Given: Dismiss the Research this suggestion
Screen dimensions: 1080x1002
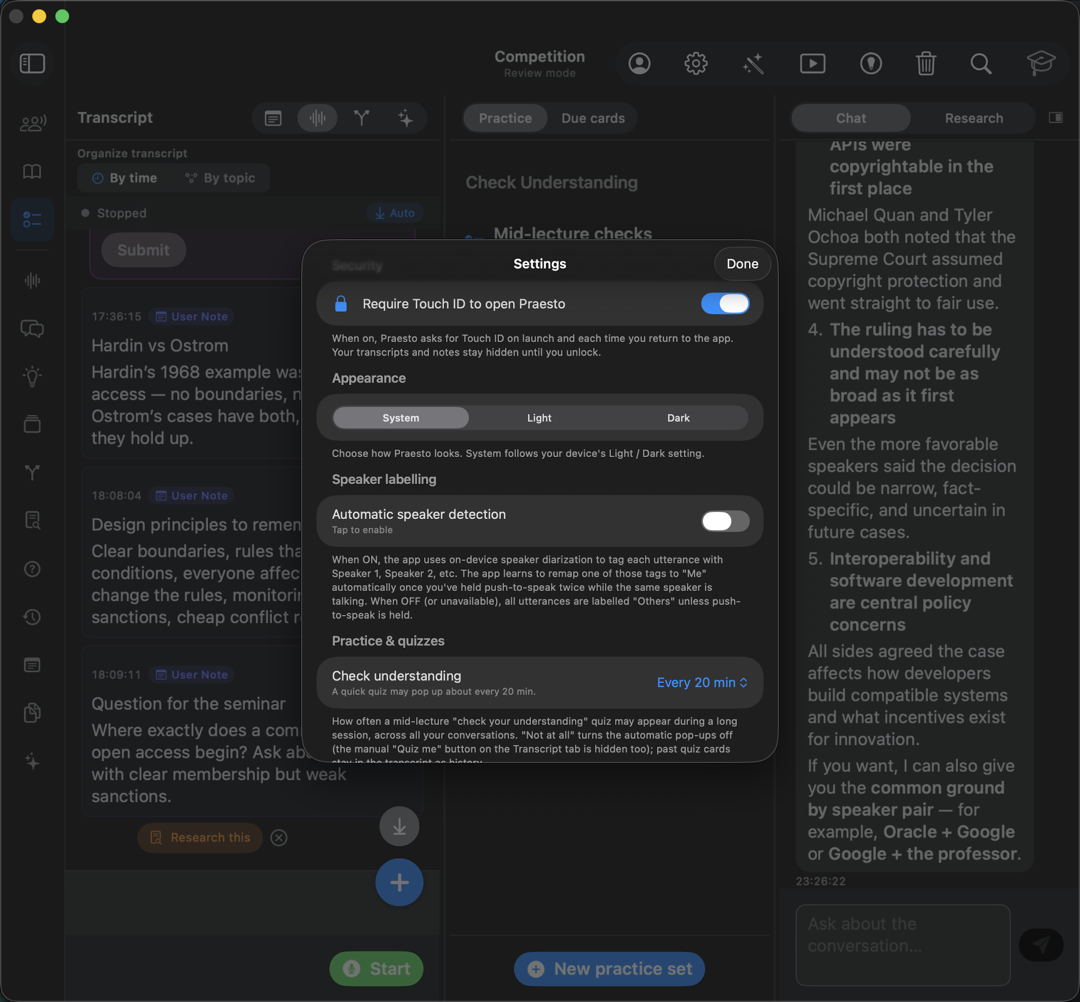Looking at the screenshot, I should [279, 837].
